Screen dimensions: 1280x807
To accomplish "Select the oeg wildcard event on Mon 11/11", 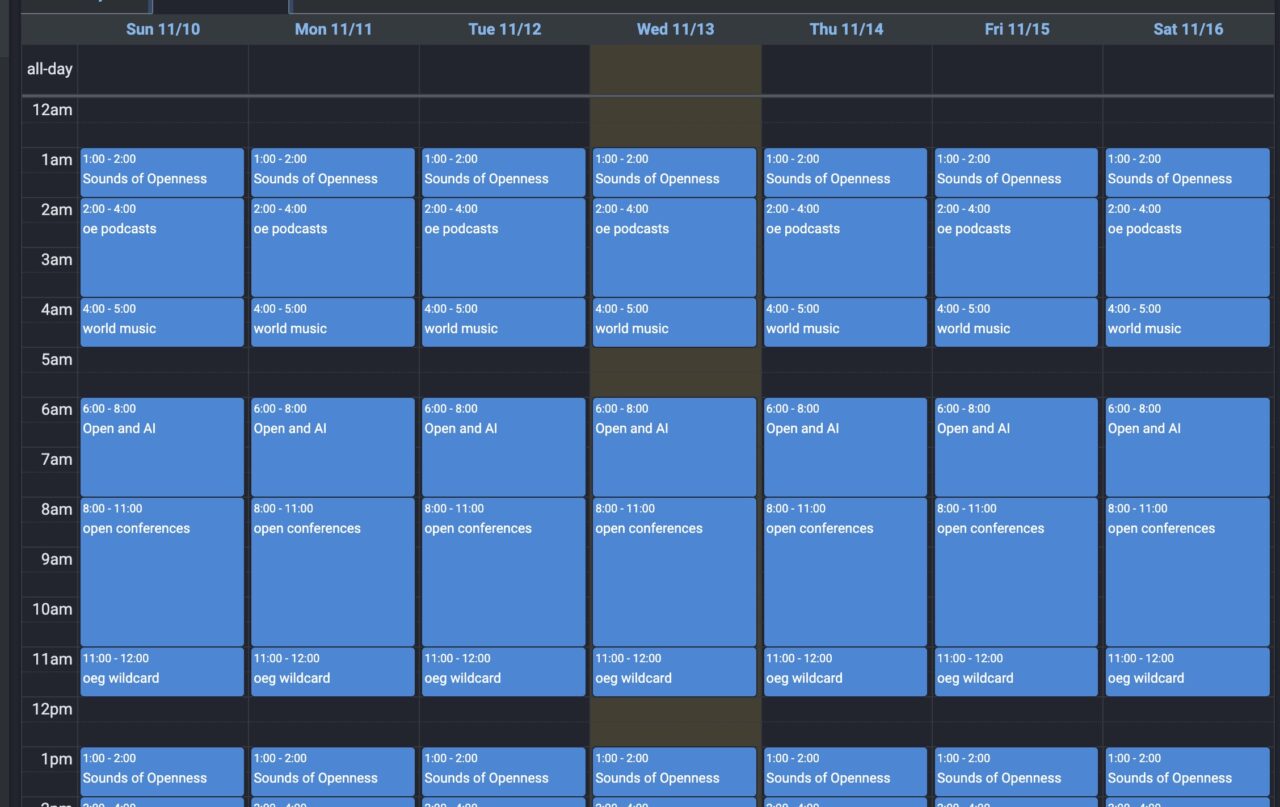I will [x=333, y=672].
